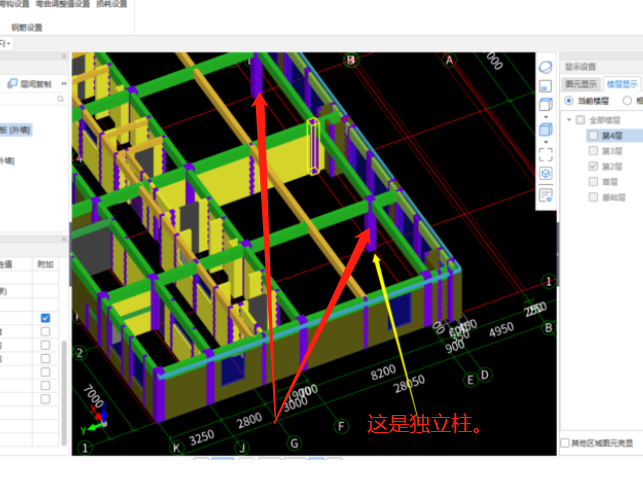Click the 层间复制 copy icon button
Image resolution: width=643 pixels, height=482 pixels.
click(14, 84)
